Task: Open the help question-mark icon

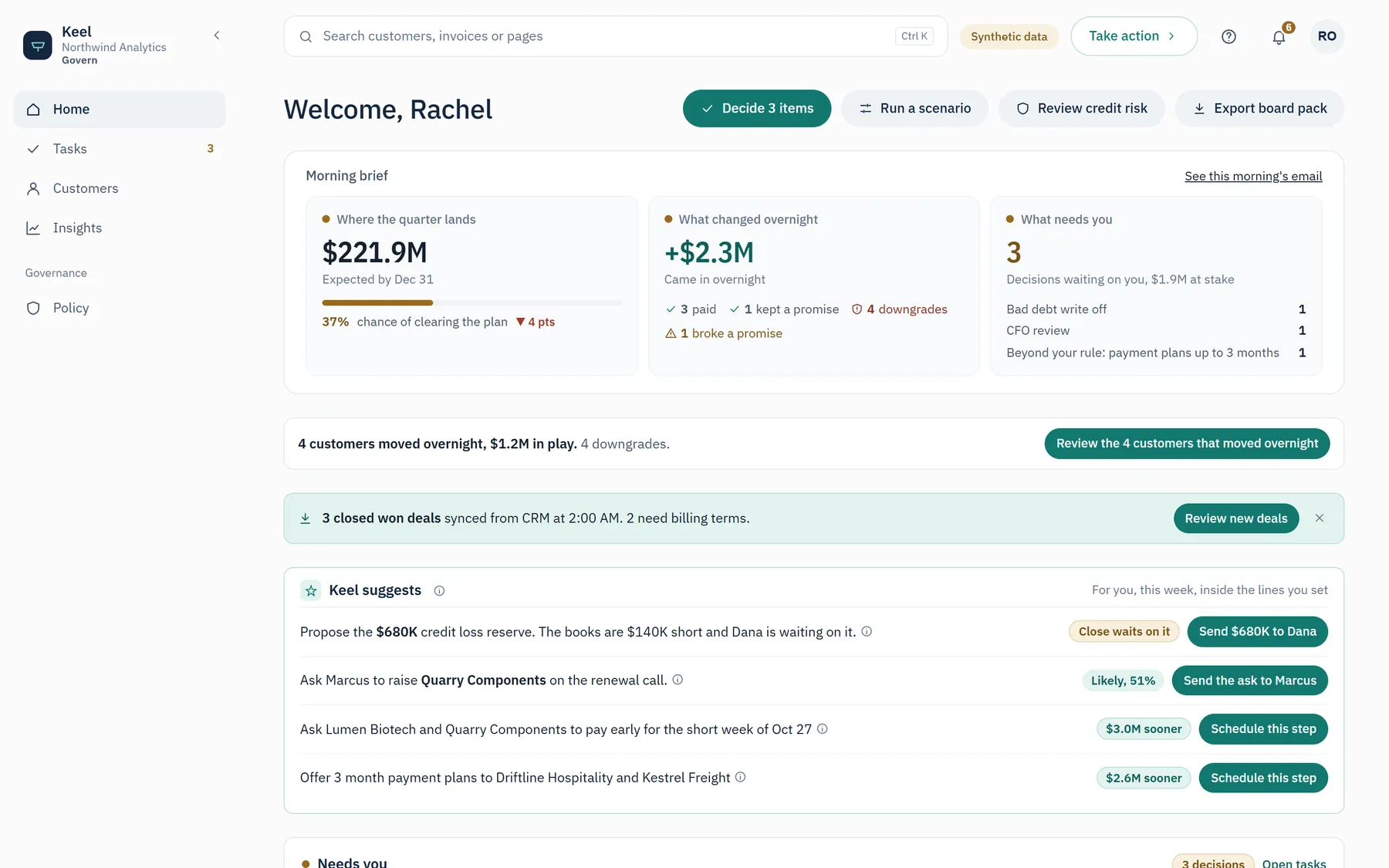Action: click(x=1228, y=36)
